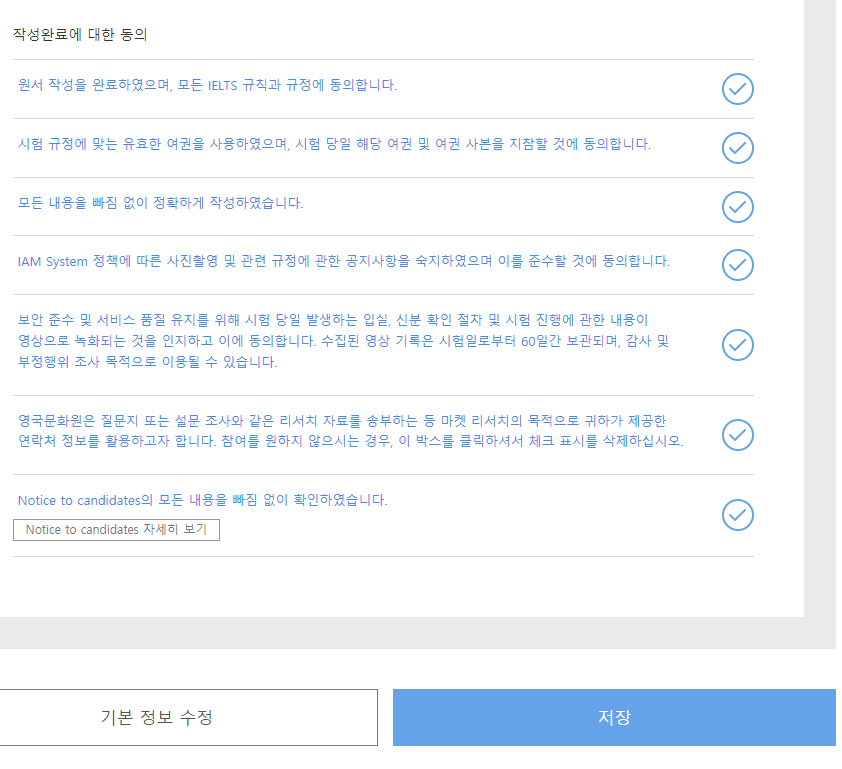The height and width of the screenshot is (769, 842).
Task: Toggle the valid passport agreement checkmark
Action: tap(737, 148)
